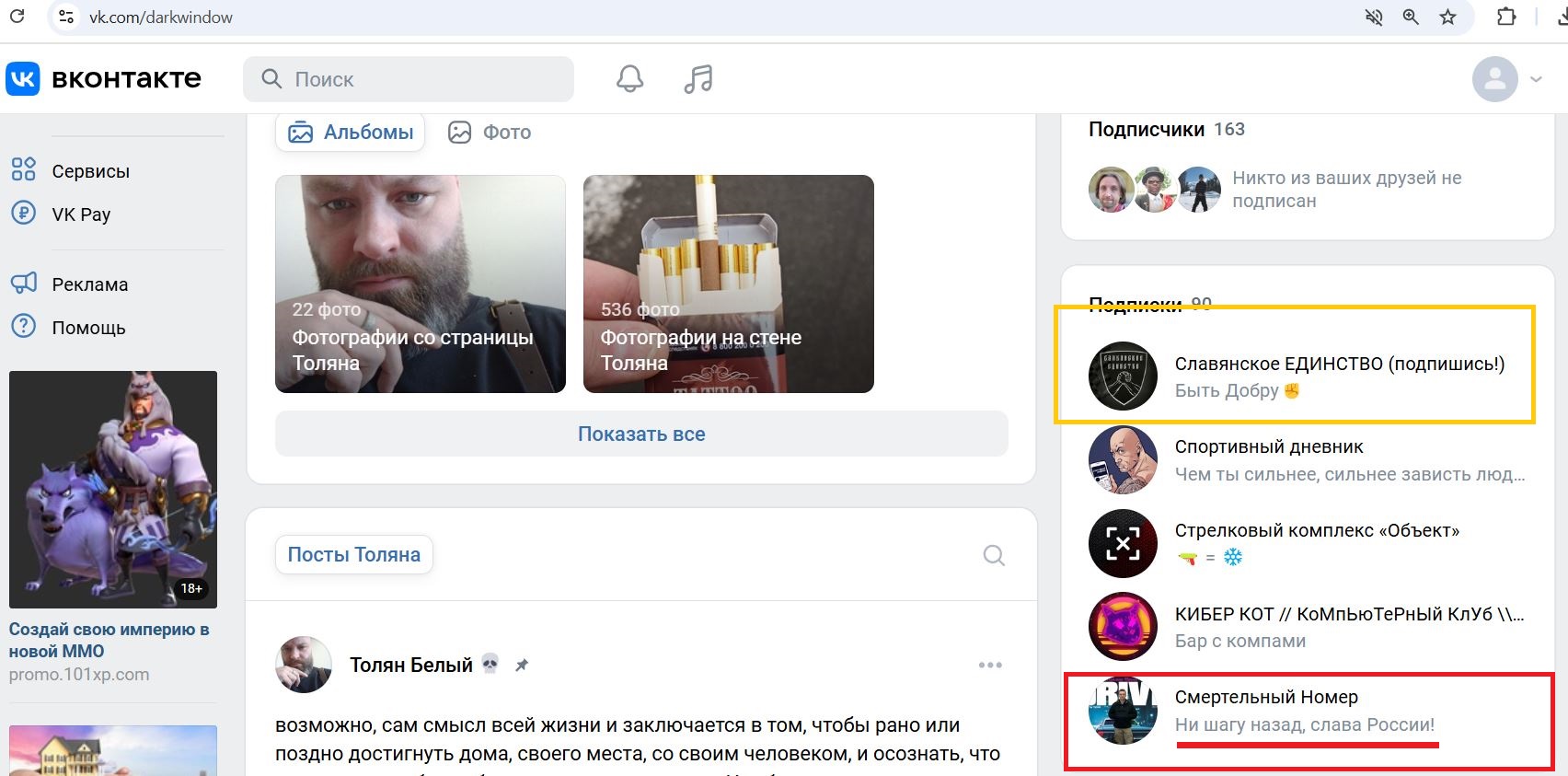Click Стрелковый комплекс «Объект» avatar

click(1123, 543)
